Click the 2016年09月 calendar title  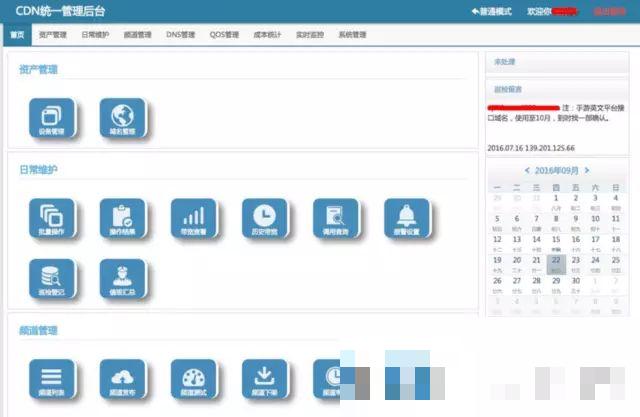click(557, 171)
